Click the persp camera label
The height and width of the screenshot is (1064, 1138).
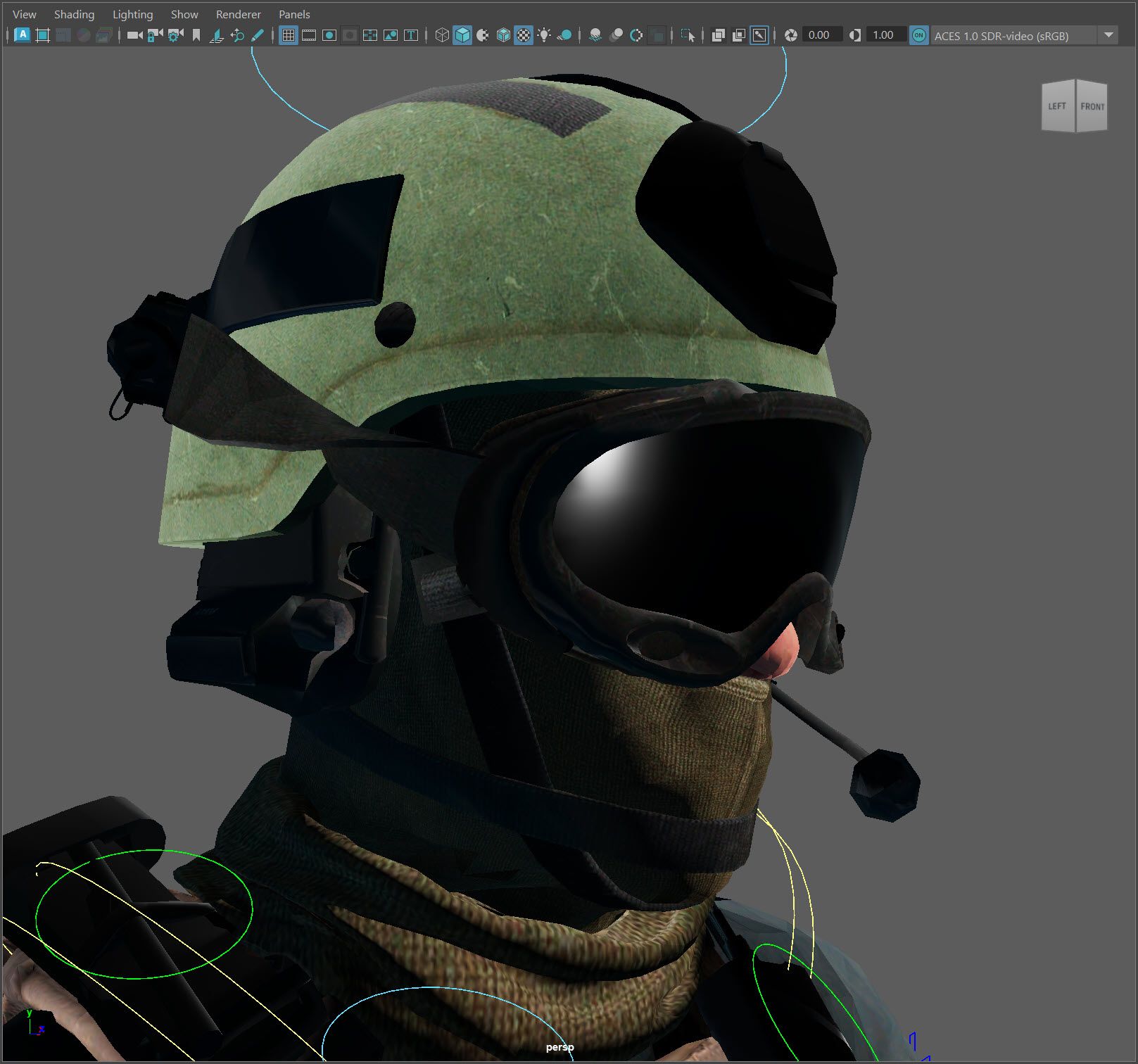[x=560, y=1047]
